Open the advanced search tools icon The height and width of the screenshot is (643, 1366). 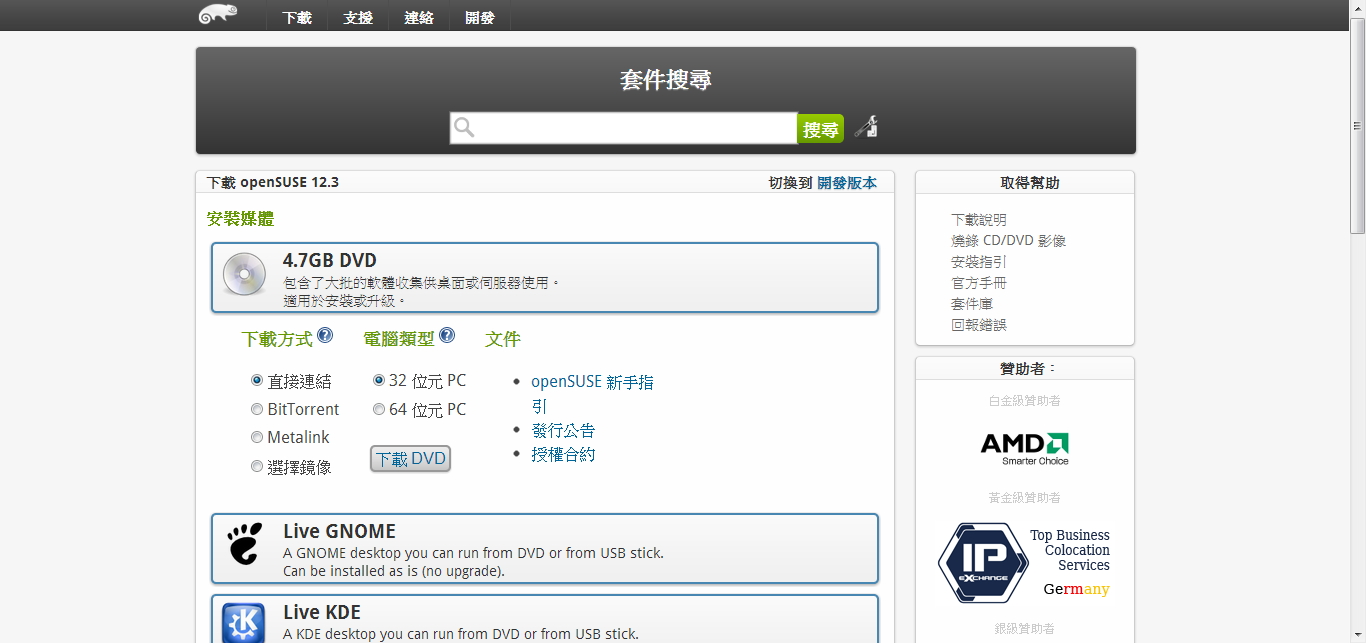coord(866,127)
